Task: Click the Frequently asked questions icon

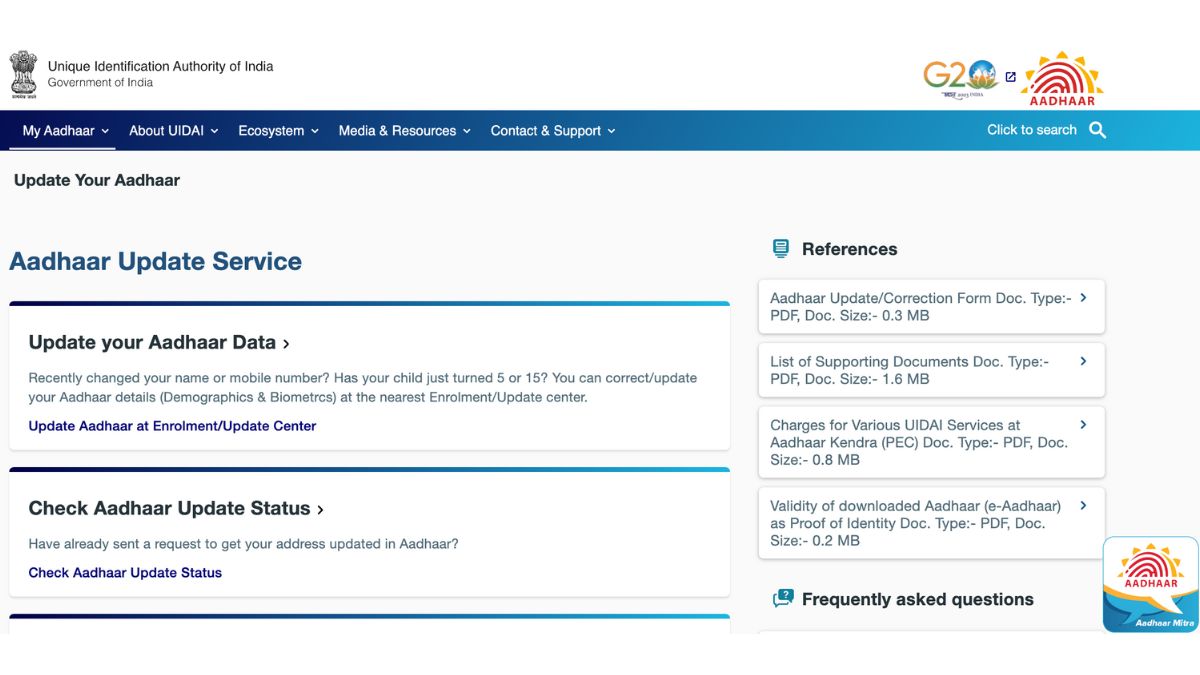Action: (x=782, y=599)
